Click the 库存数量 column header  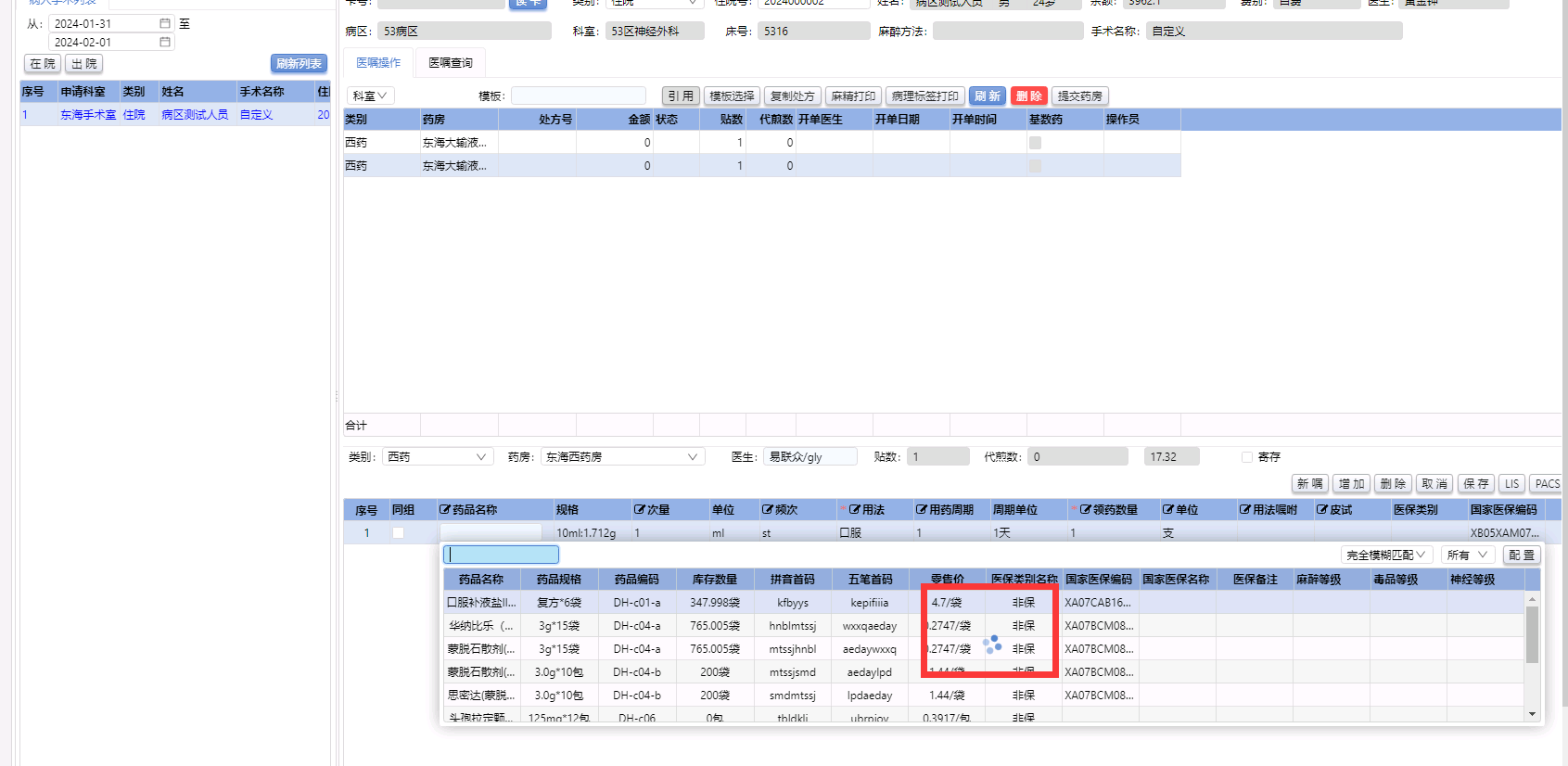tap(715, 579)
